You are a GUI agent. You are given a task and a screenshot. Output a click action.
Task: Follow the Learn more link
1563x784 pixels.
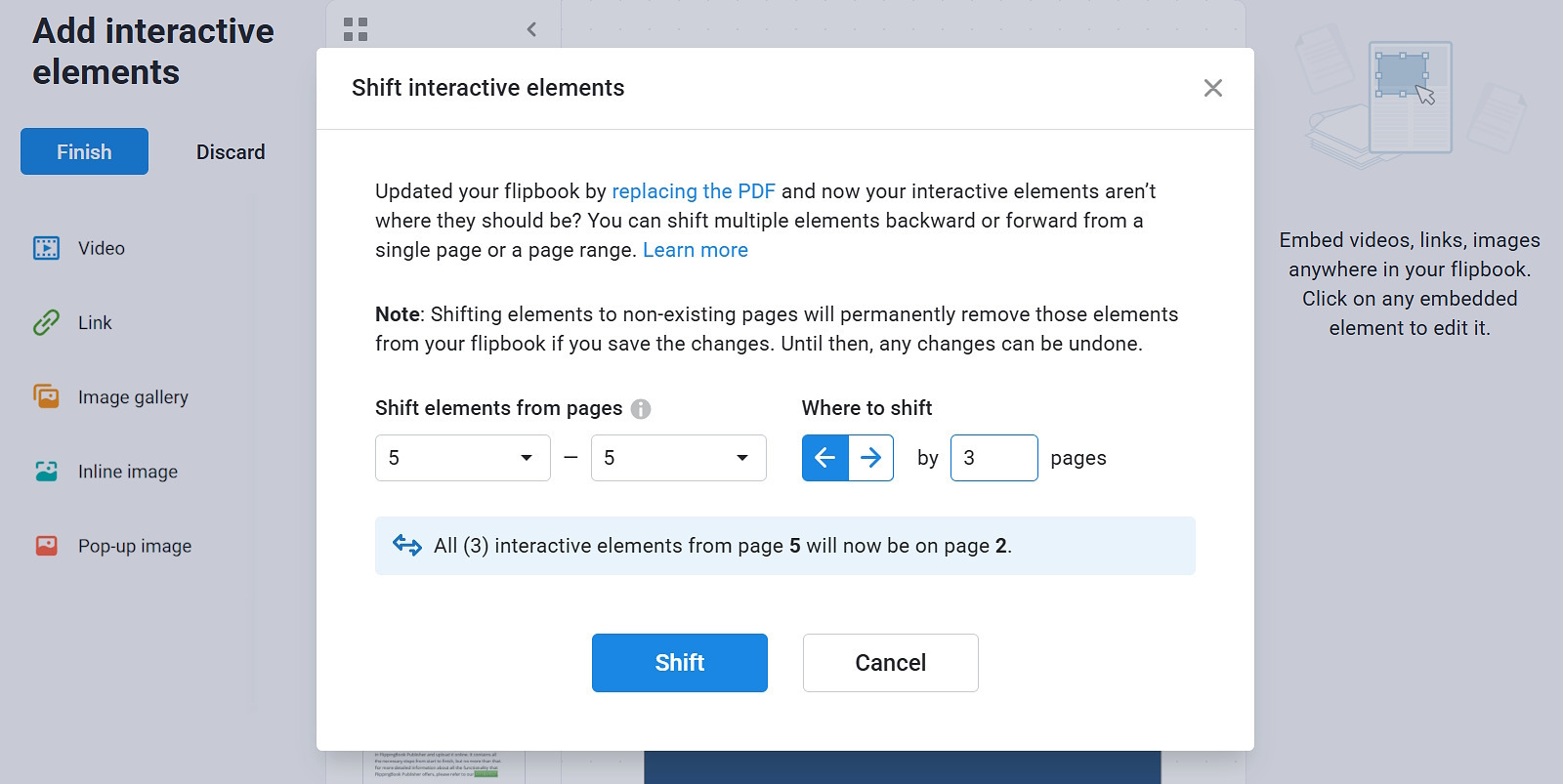[x=695, y=250]
